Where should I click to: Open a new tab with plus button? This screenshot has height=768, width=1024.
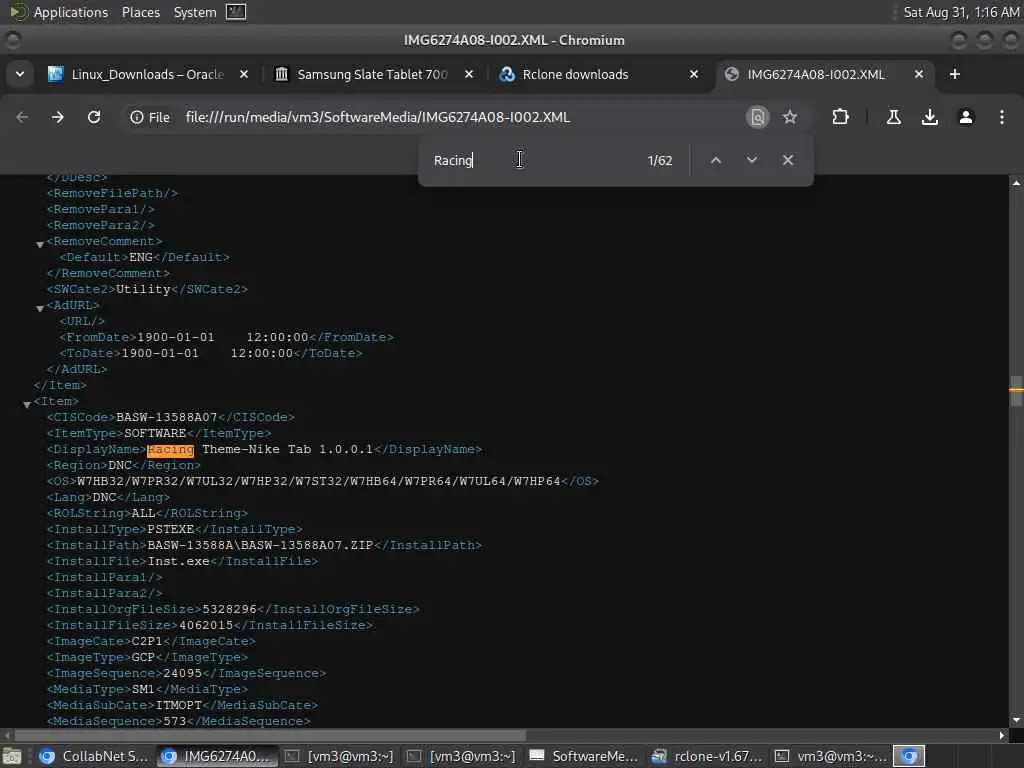pos(955,74)
